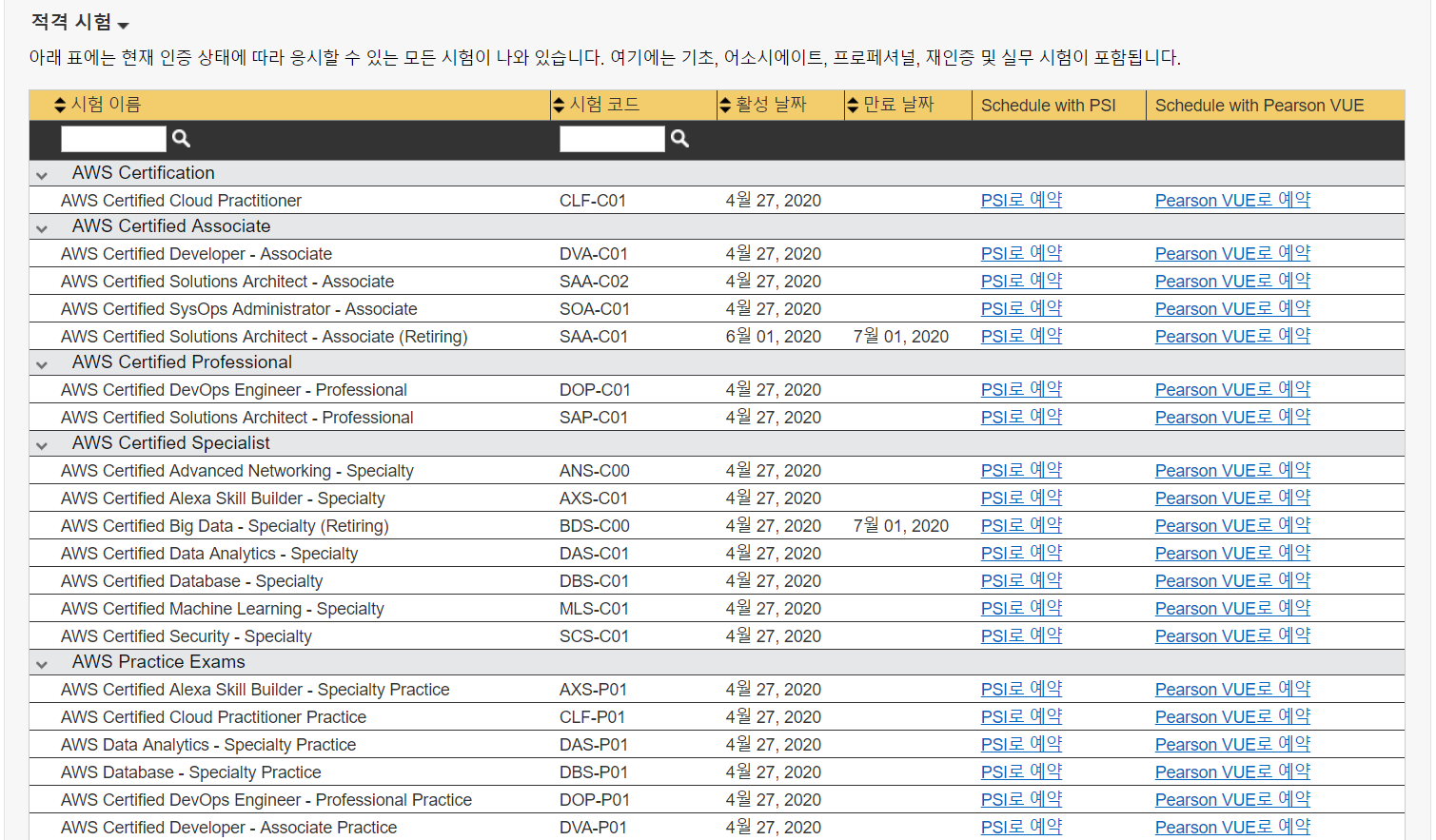
Task: Click exam code MLS-C01 cell
Action: pyautogui.click(x=594, y=609)
